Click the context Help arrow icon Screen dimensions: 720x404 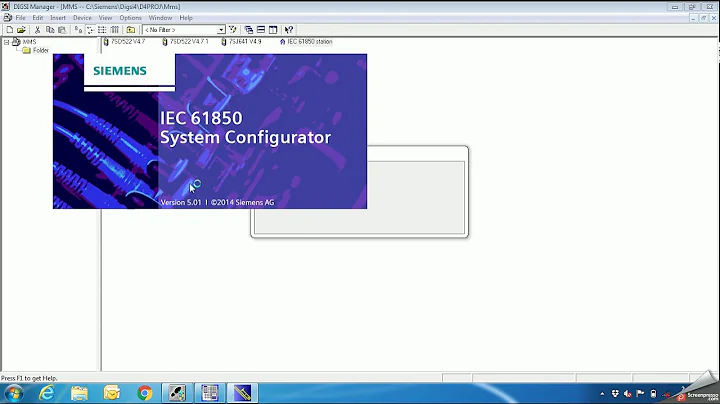click(289, 30)
